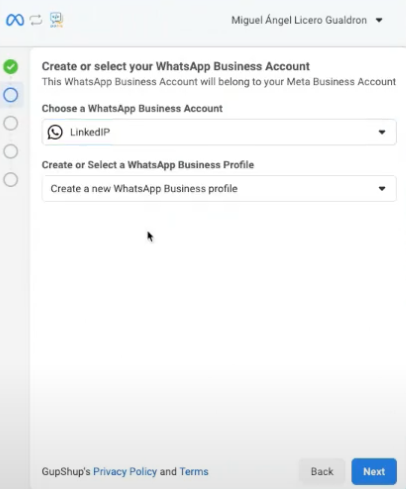Click the Create or select your WhatsApp heading
The height and width of the screenshot is (489, 406).
[176, 66]
